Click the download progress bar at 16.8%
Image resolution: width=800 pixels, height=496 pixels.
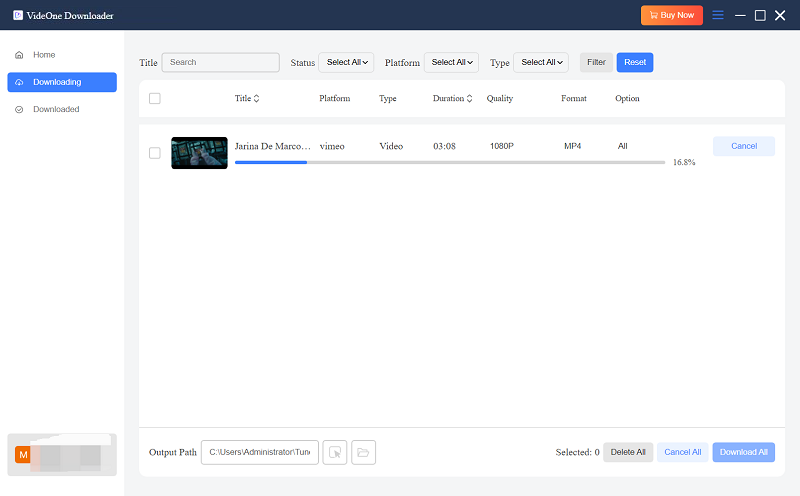point(449,161)
